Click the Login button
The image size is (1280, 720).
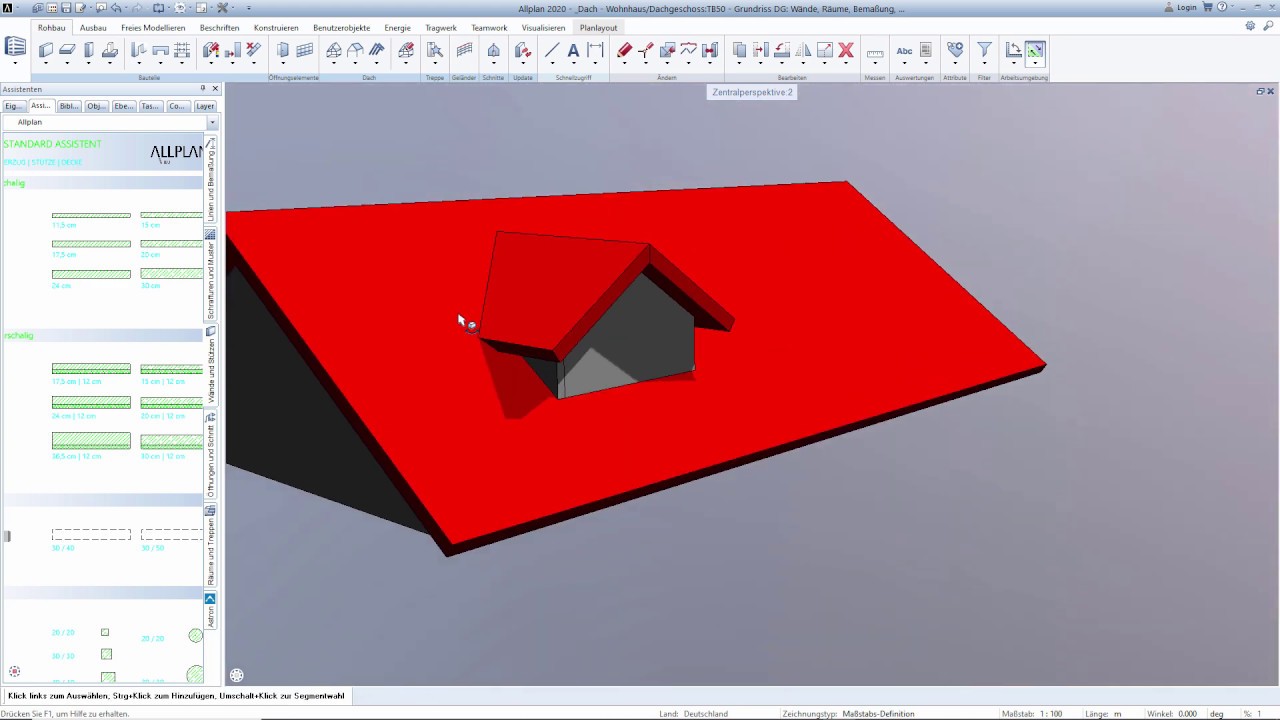coord(1181,7)
